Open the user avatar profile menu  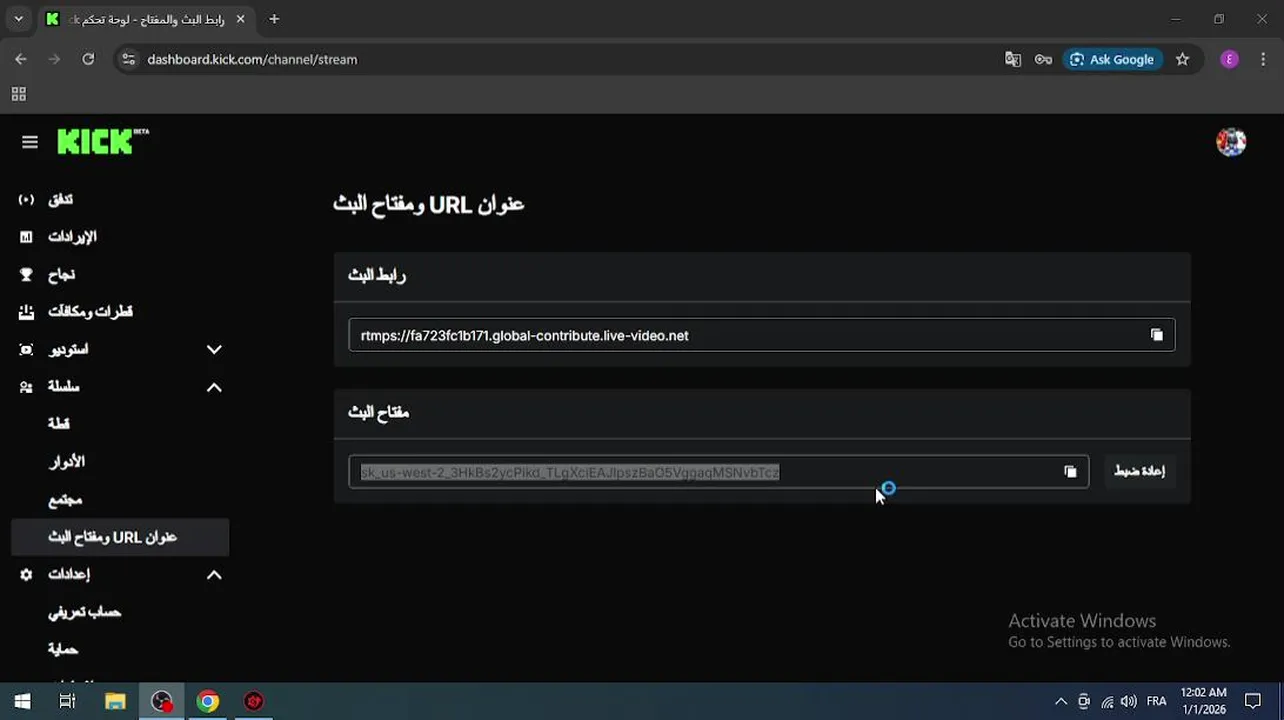click(x=1231, y=142)
